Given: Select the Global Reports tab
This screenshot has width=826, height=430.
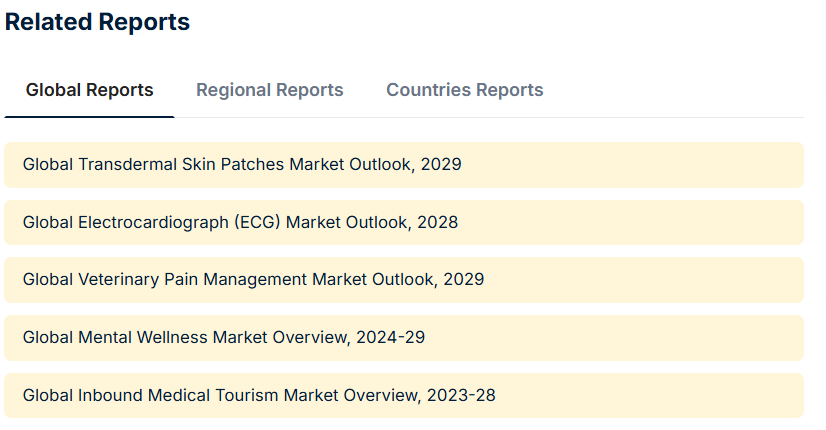Looking at the screenshot, I should pos(90,90).
